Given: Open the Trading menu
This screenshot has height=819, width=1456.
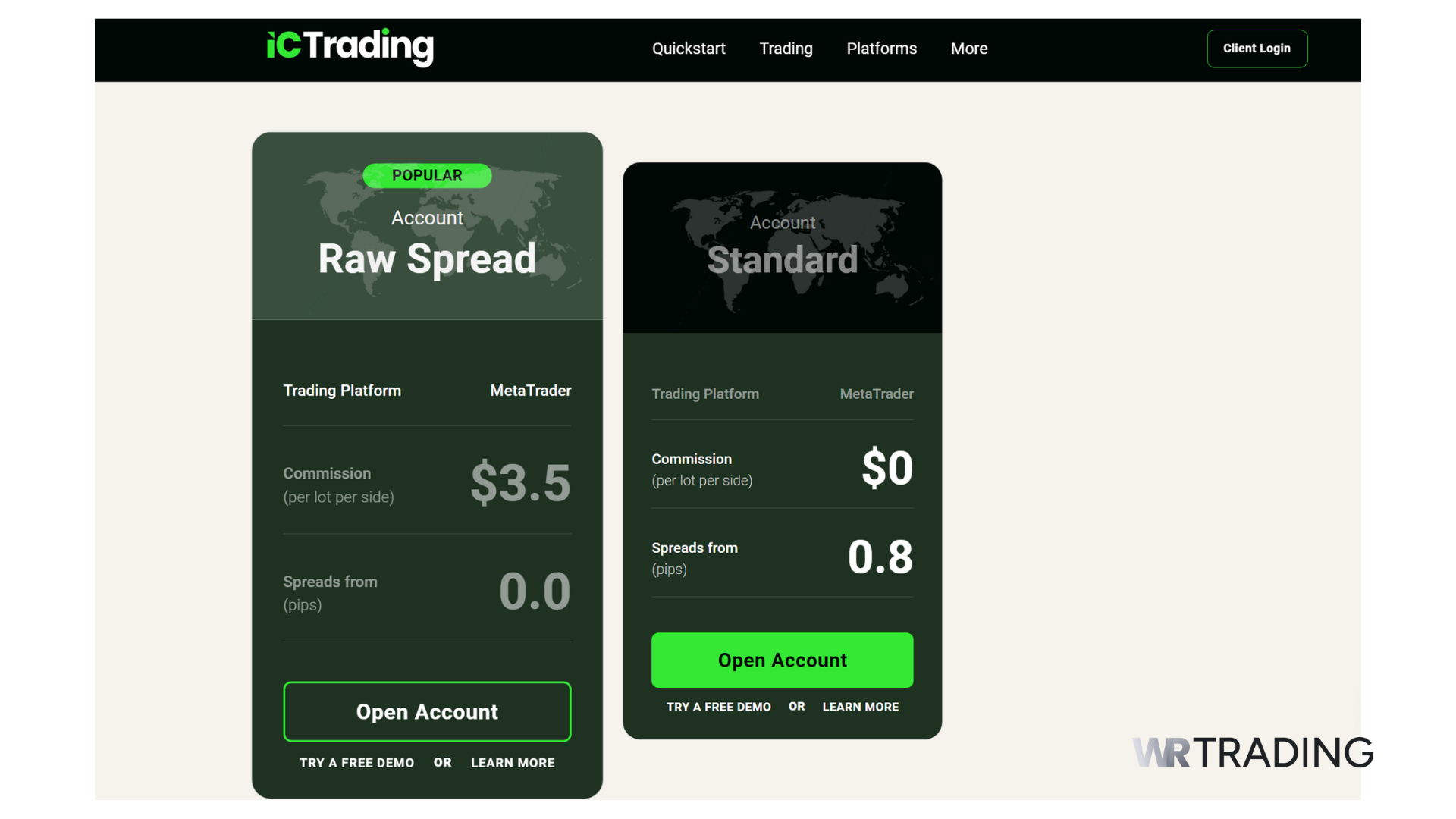Looking at the screenshot, I should (786, 49).
